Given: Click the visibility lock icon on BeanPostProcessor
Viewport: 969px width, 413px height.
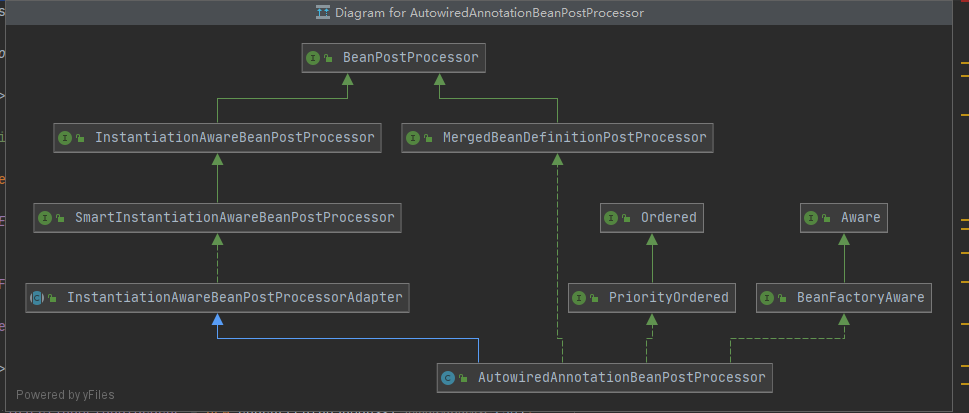Looking at the screenshot, I should [328, 59].
